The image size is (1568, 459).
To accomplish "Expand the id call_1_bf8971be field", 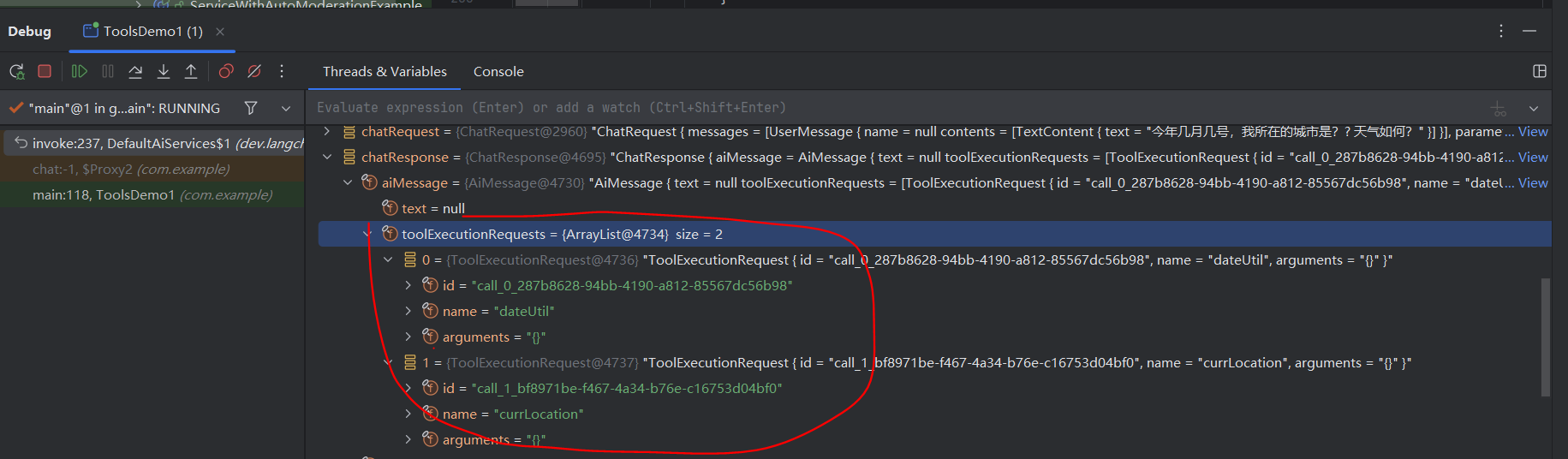I will tap(408, 388).
